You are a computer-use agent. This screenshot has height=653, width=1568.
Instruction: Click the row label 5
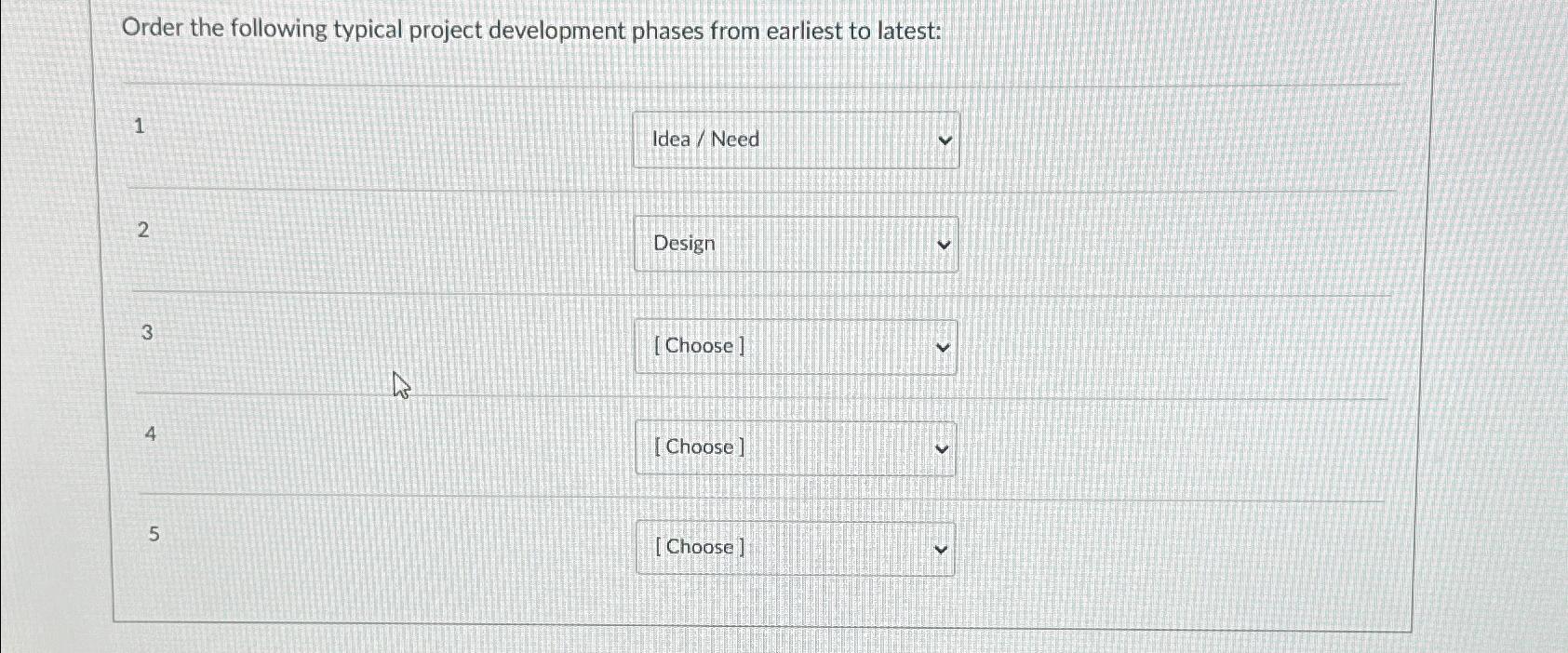tap(154, 535)
